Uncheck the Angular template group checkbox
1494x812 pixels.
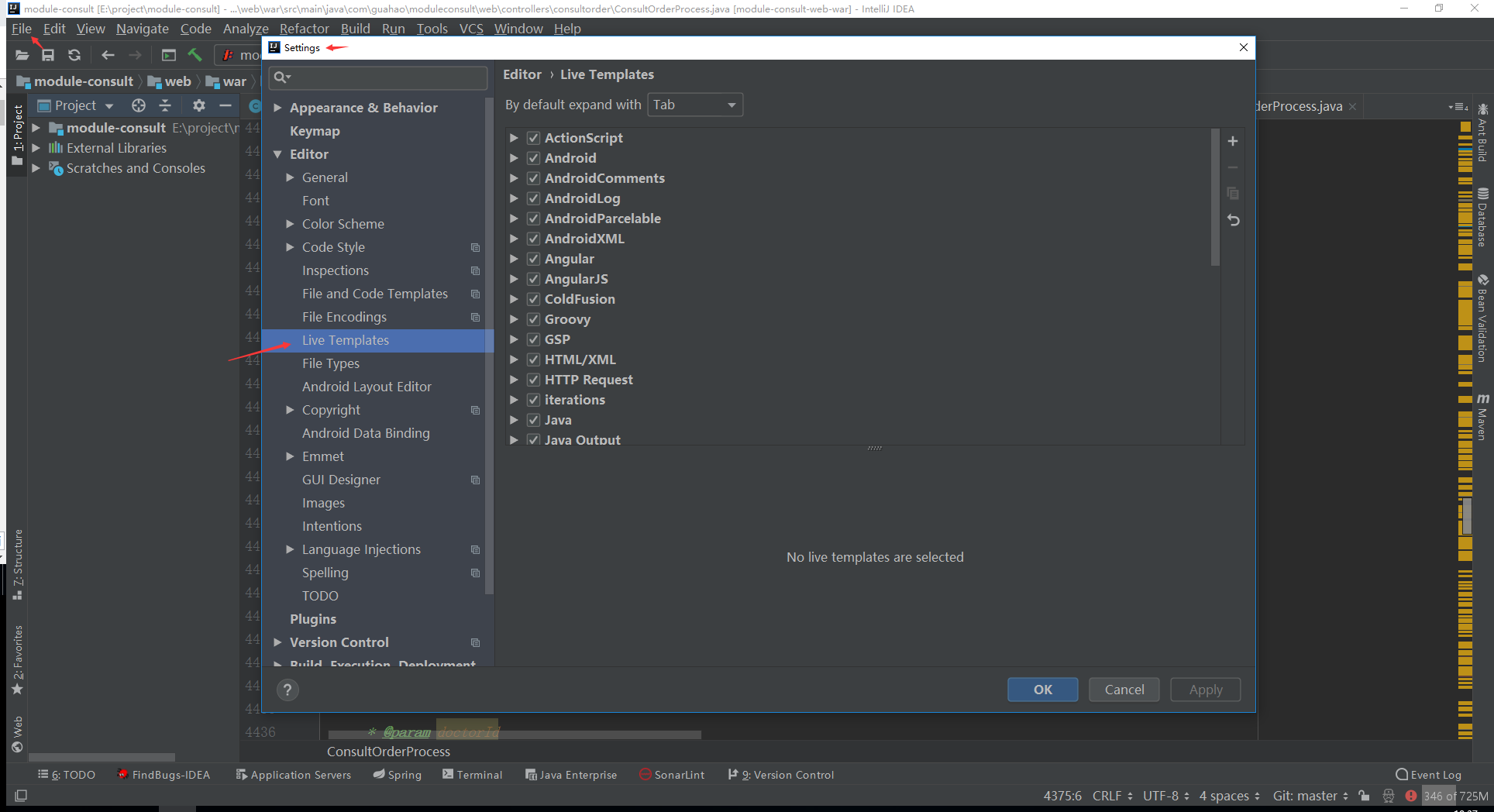[x=533, y=259]
